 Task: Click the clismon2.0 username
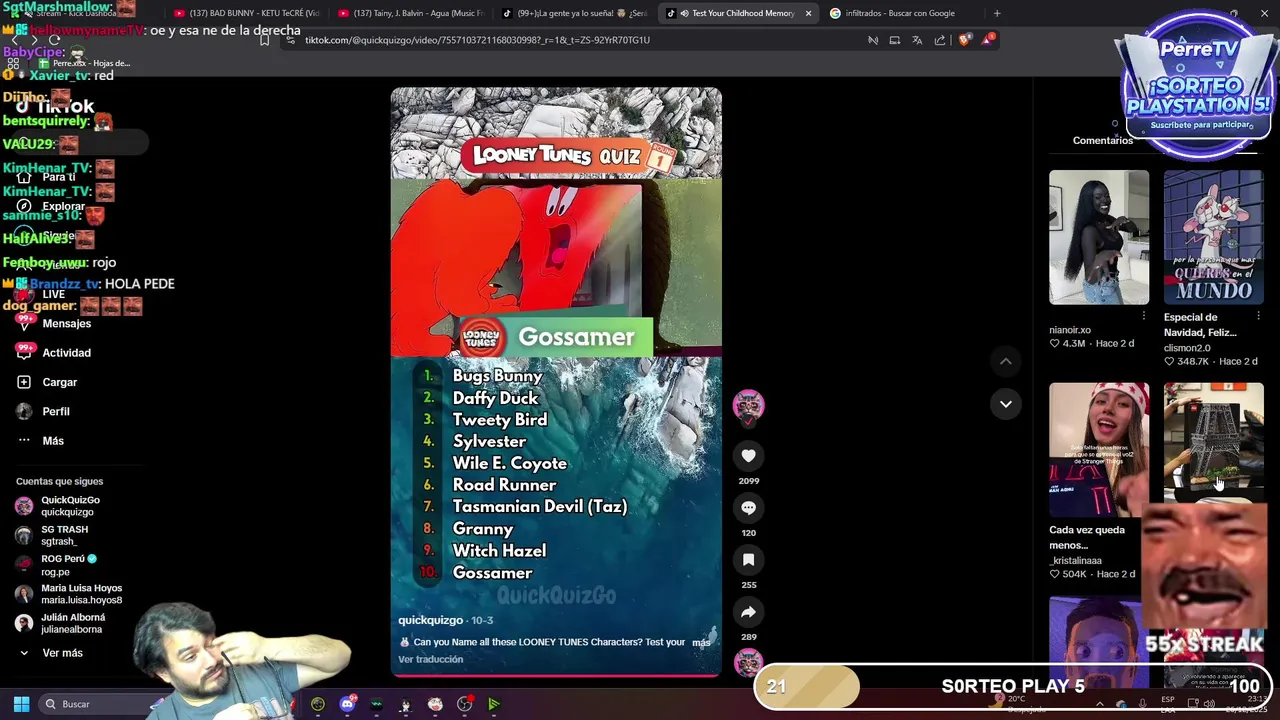click(1187, 348)
